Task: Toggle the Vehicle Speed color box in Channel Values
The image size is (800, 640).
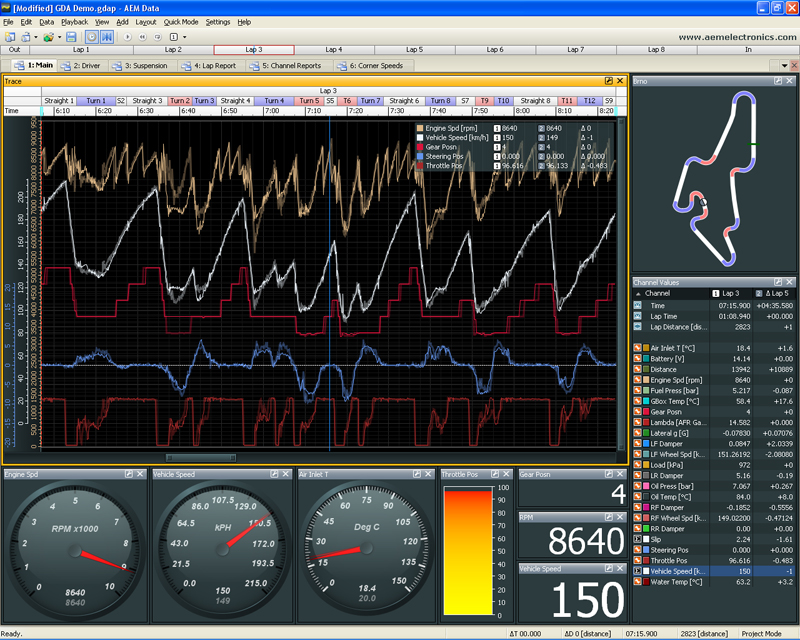Action: point(645,572)
